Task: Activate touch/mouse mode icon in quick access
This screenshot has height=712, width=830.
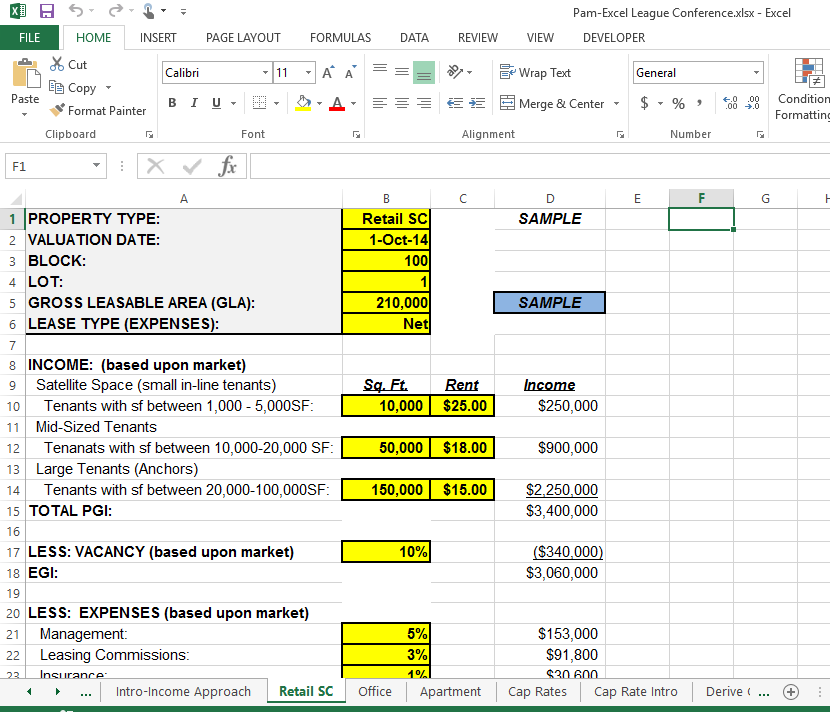Action: tap(149, 11)
